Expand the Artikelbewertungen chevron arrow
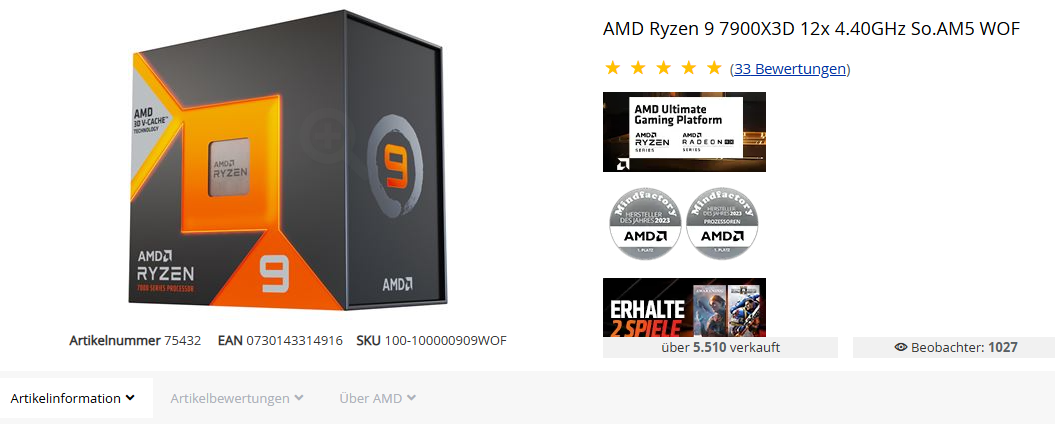Screen dimensions: 1055x426 [x=299, y=398]
